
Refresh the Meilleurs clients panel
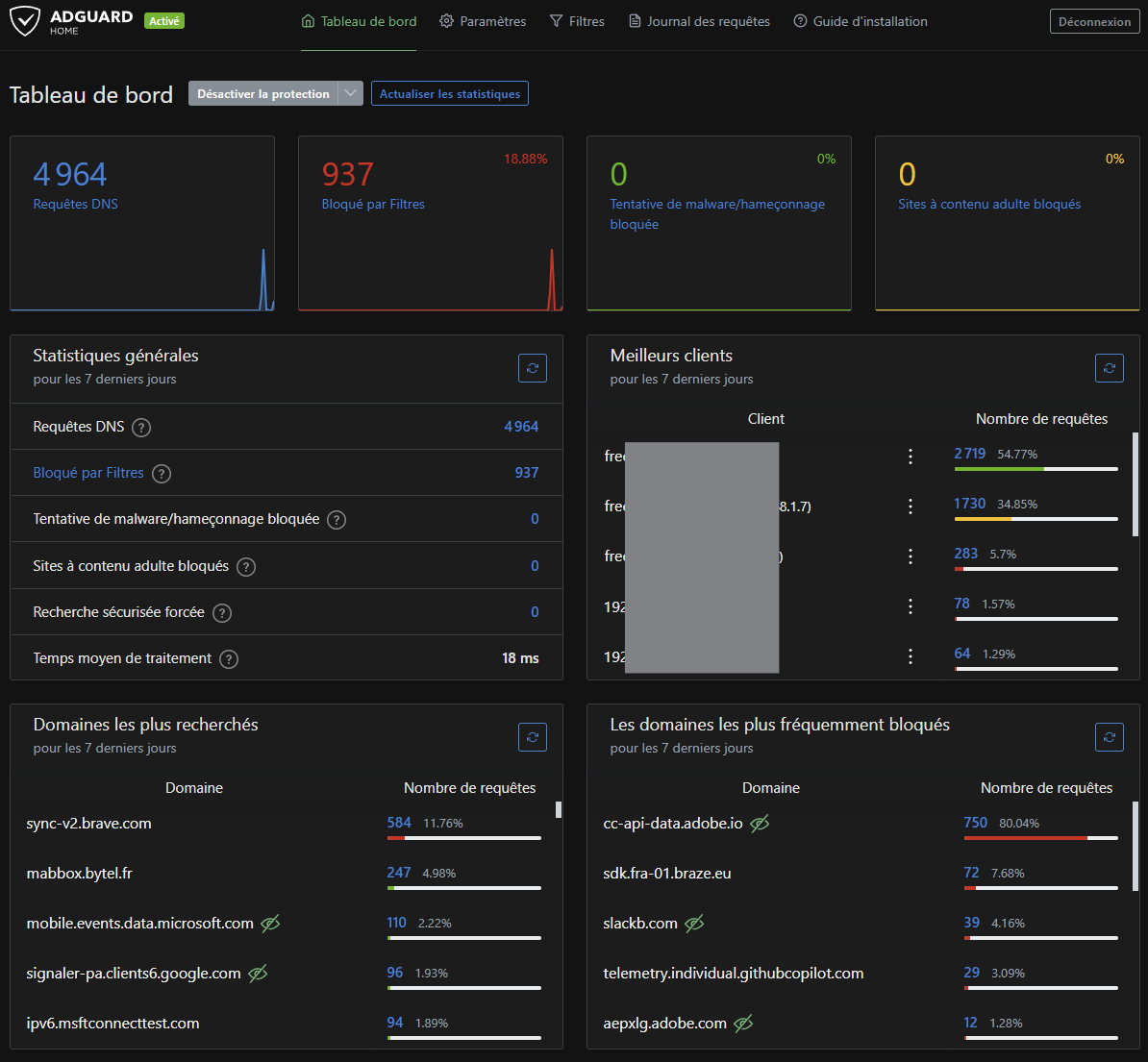1110,368
